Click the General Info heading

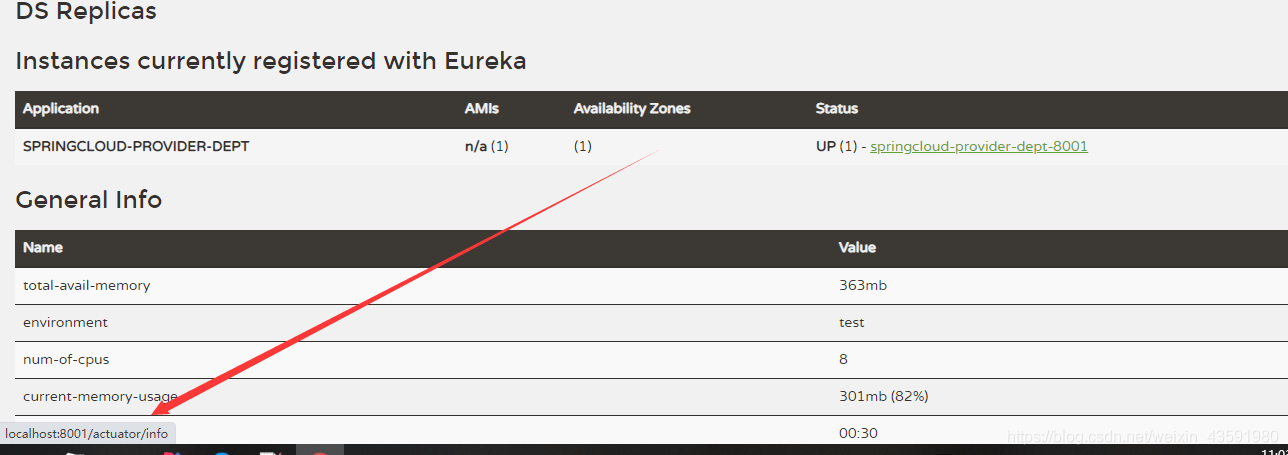pyautogui.click(x=88, y=199)
